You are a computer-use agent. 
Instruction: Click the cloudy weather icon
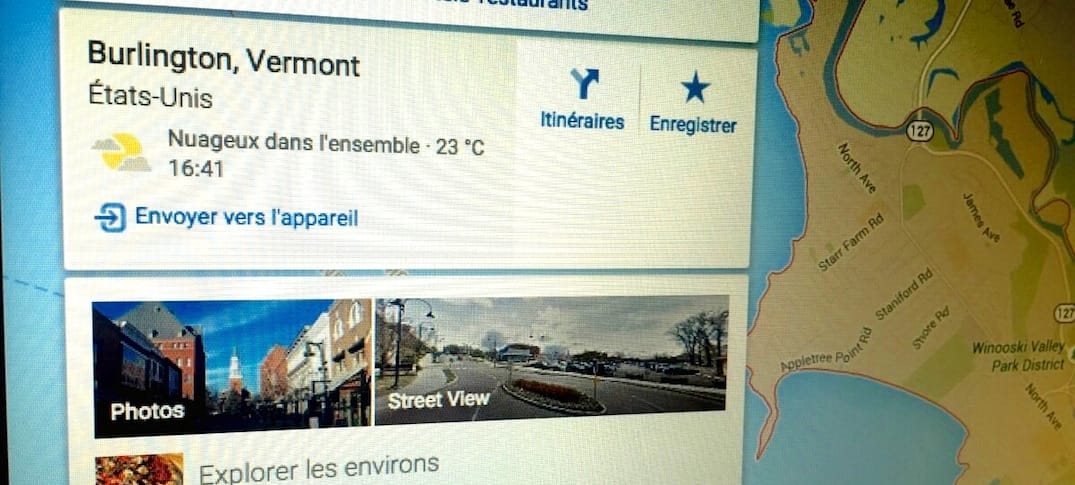[123, 152]
